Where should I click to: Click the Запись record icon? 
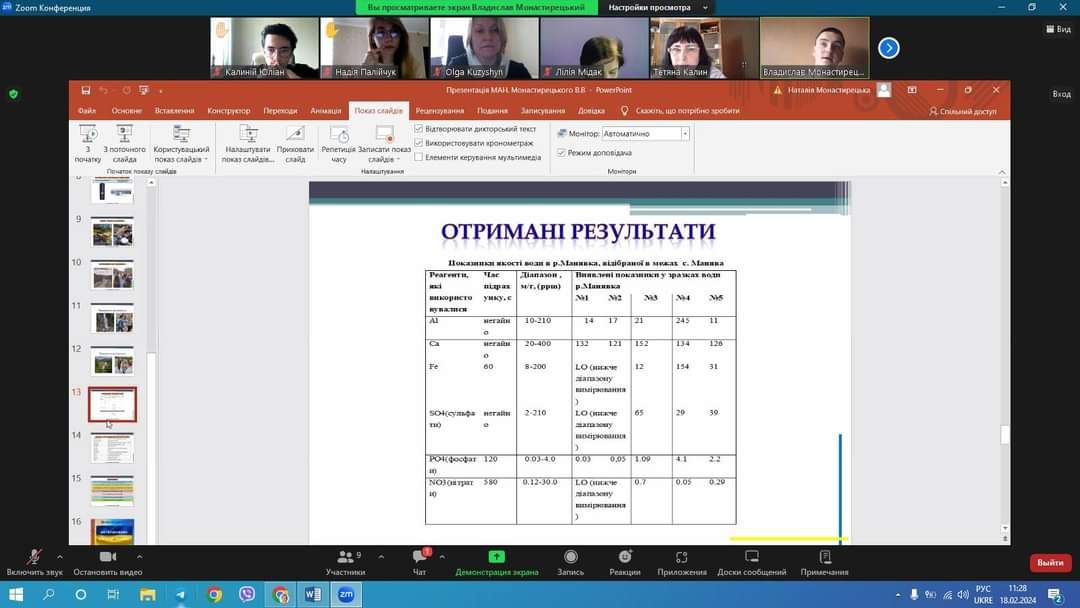pyautogui.click(x=570, y=557)
